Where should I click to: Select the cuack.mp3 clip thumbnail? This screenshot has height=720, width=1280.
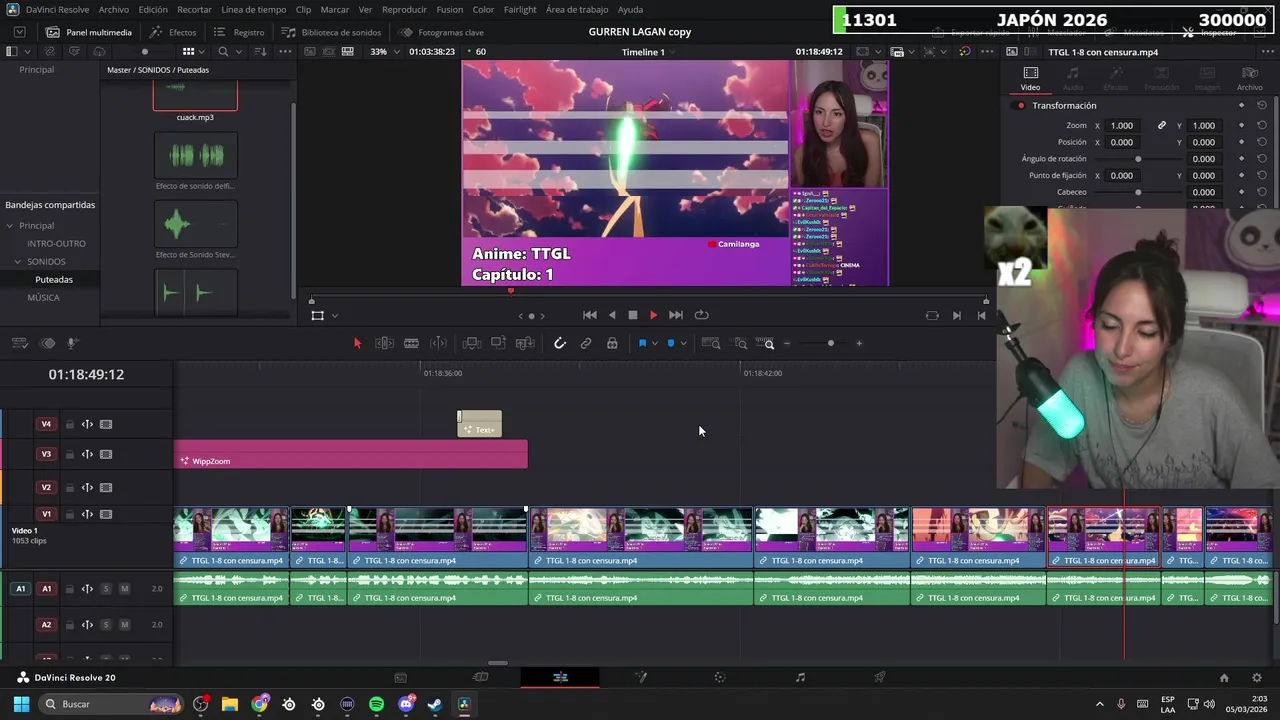(195, 95)
